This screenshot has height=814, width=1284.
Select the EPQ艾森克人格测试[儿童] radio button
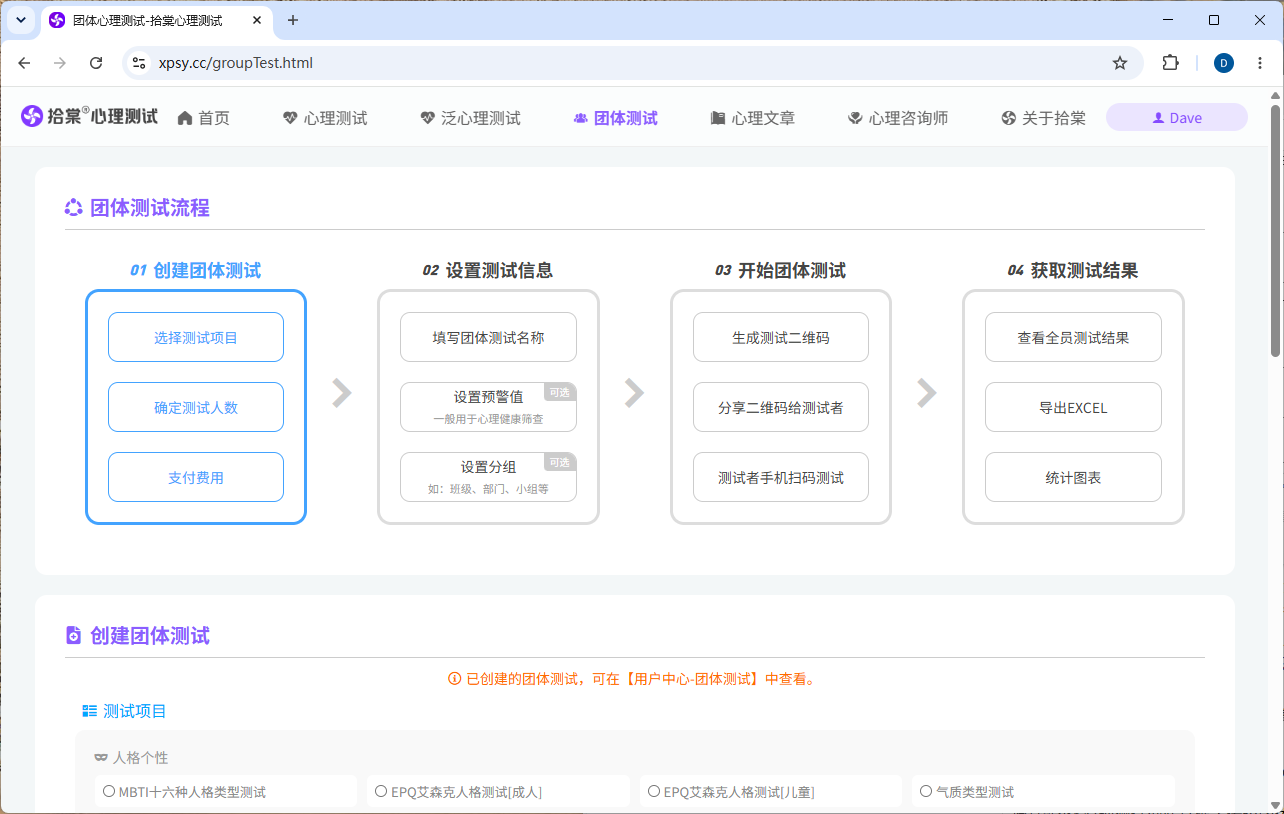tap(654, 791)
